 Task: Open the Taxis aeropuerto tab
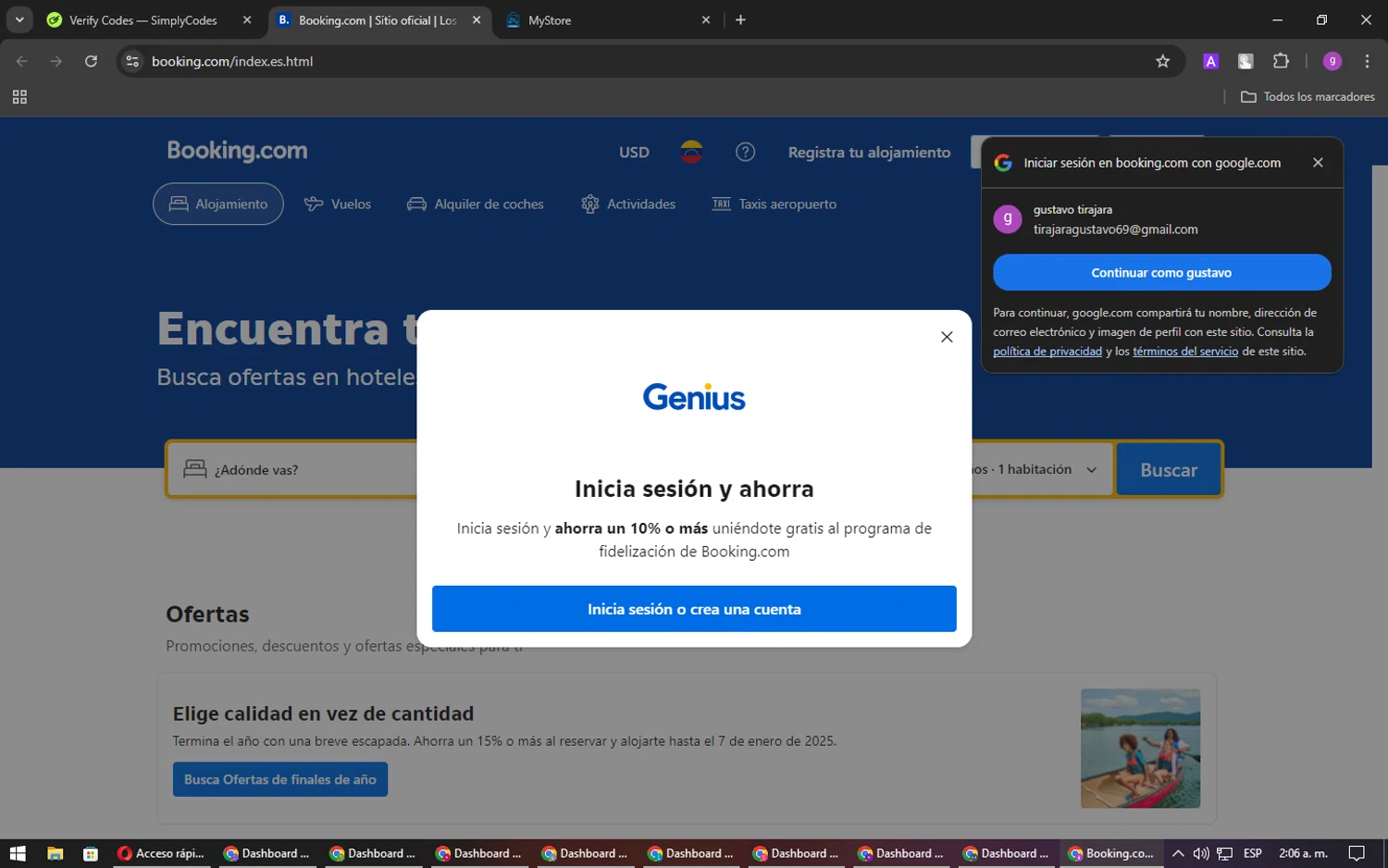coord(774,204)
